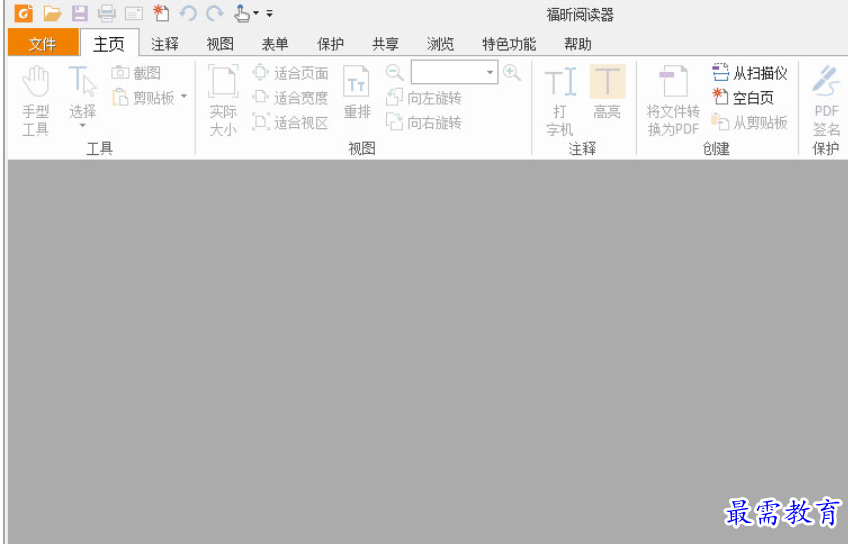Open touch mode dropdown arrow
The height and width of the screenshot is (544, 848).
pos(256,13)
